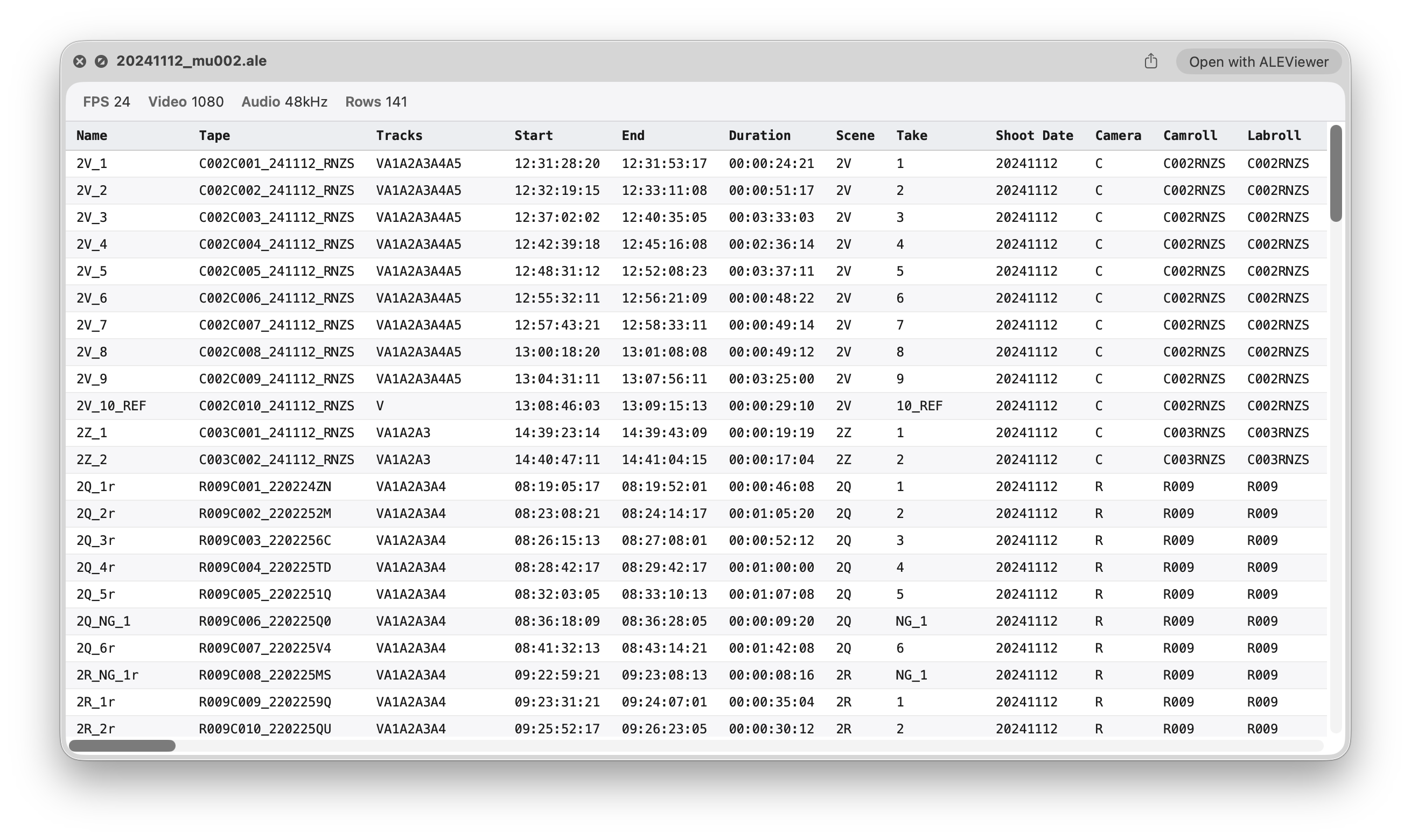Click the horizontal scrollbar thumb
The height and width of the screenshot is (840, 1411).
[x=122, y=745]
